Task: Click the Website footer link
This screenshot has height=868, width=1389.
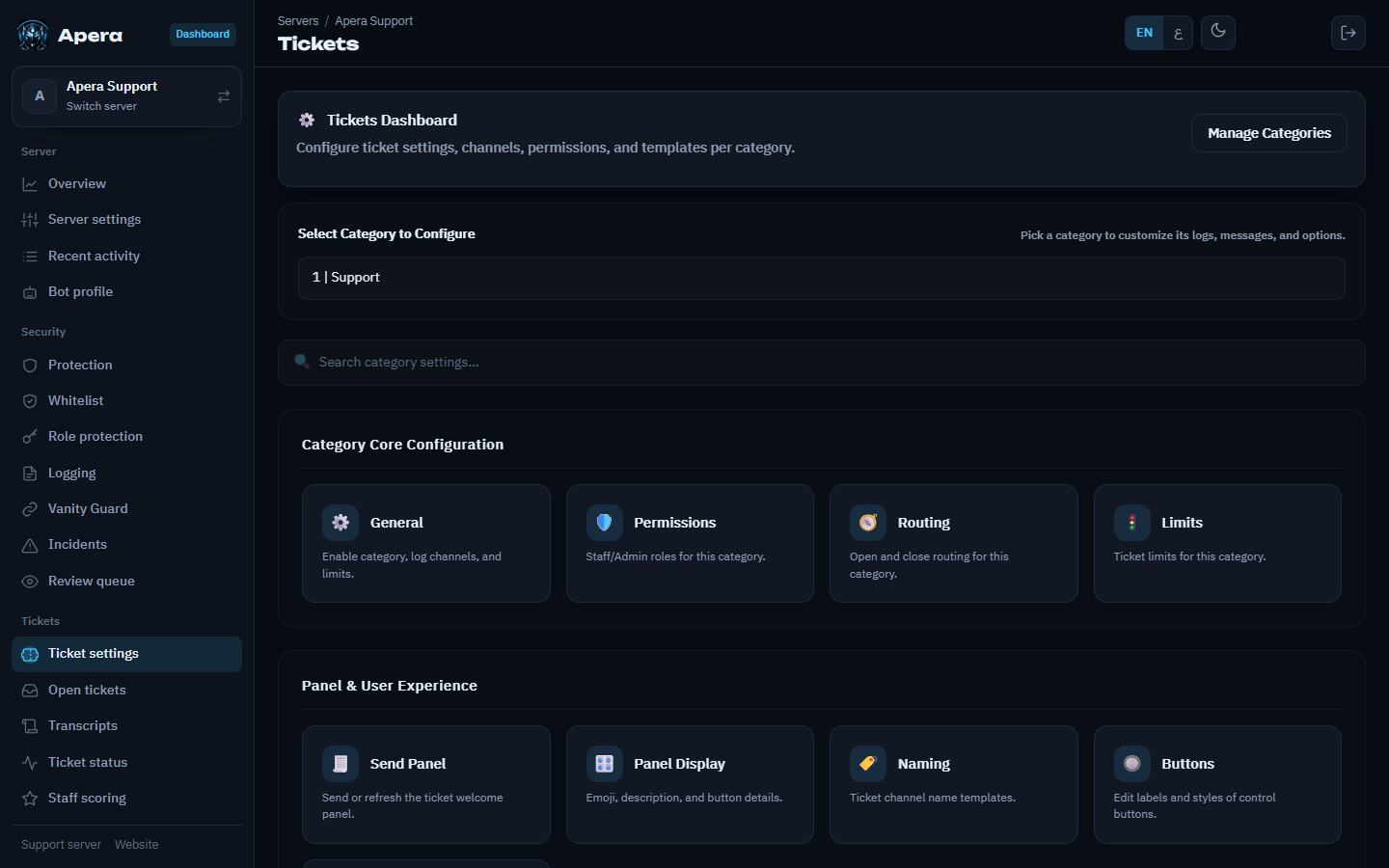Action: (x=137, y=845)
